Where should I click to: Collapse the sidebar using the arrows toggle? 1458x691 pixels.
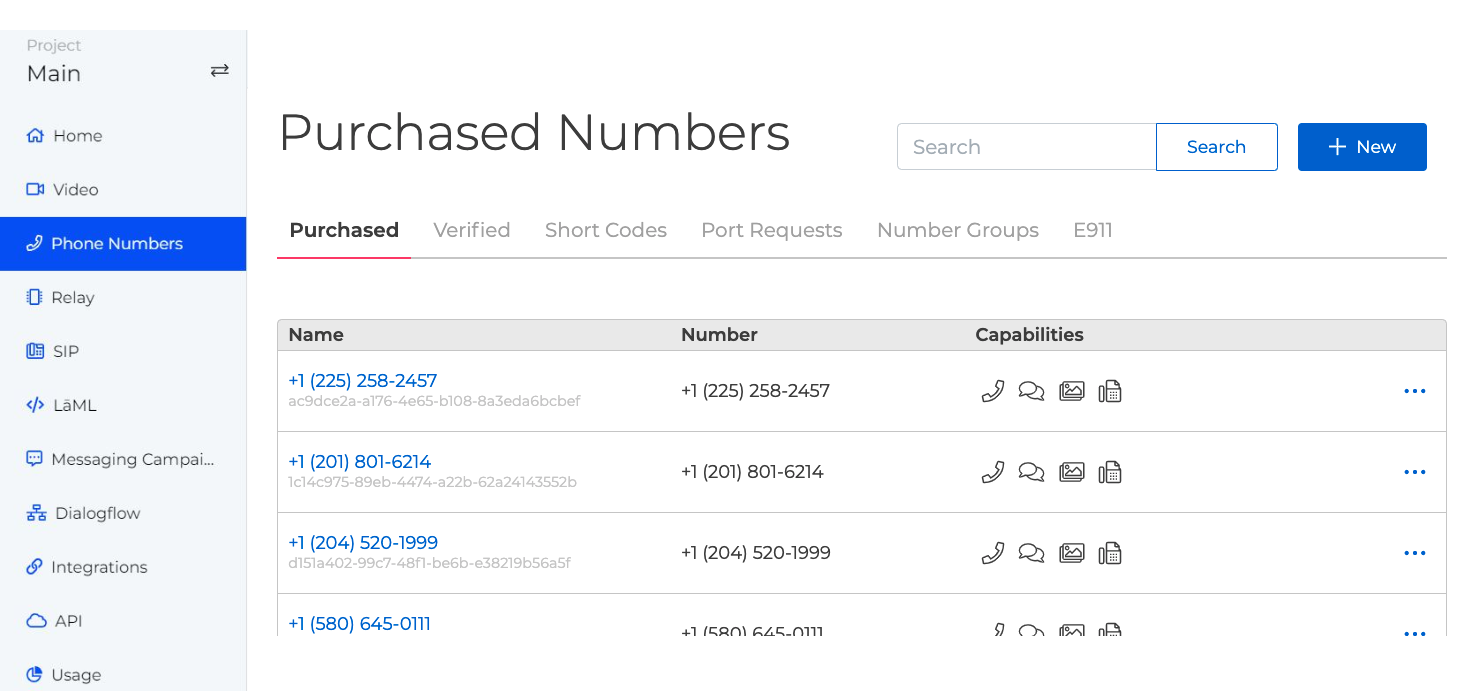[219, 71]
